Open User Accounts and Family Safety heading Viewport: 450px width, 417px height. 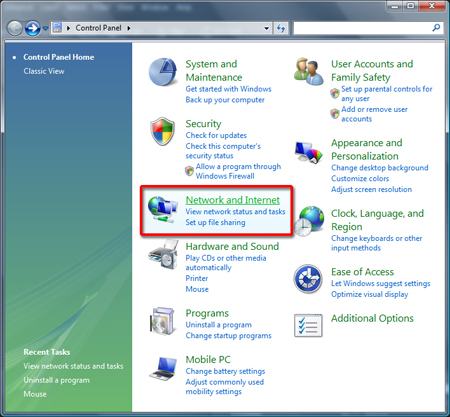[372, 71]
